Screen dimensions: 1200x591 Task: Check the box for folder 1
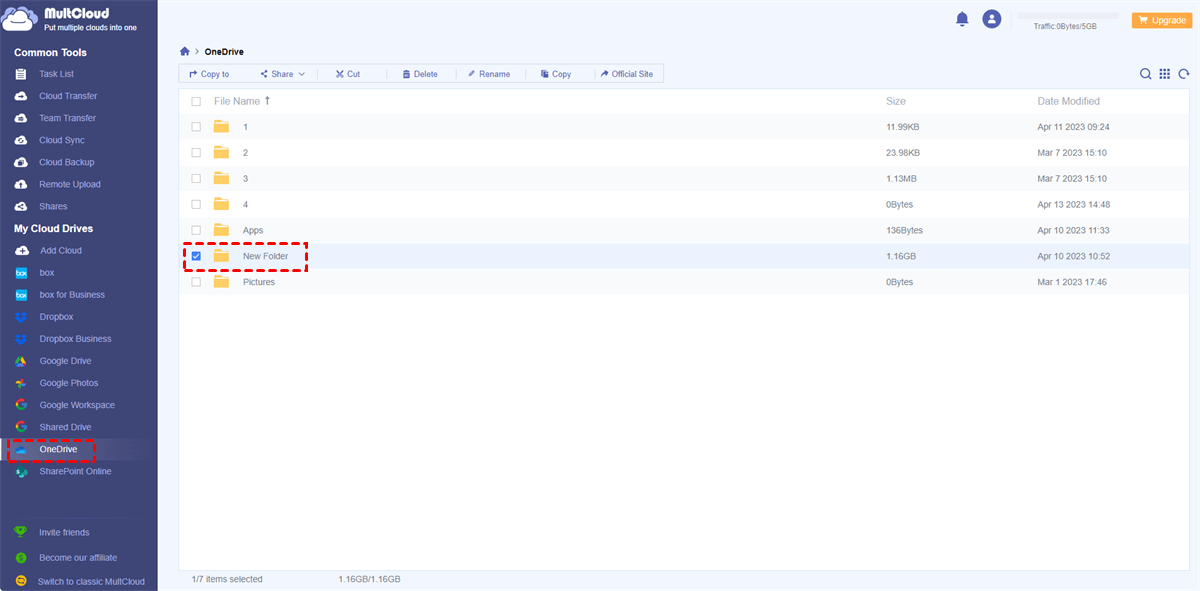(x=196, y=127)
